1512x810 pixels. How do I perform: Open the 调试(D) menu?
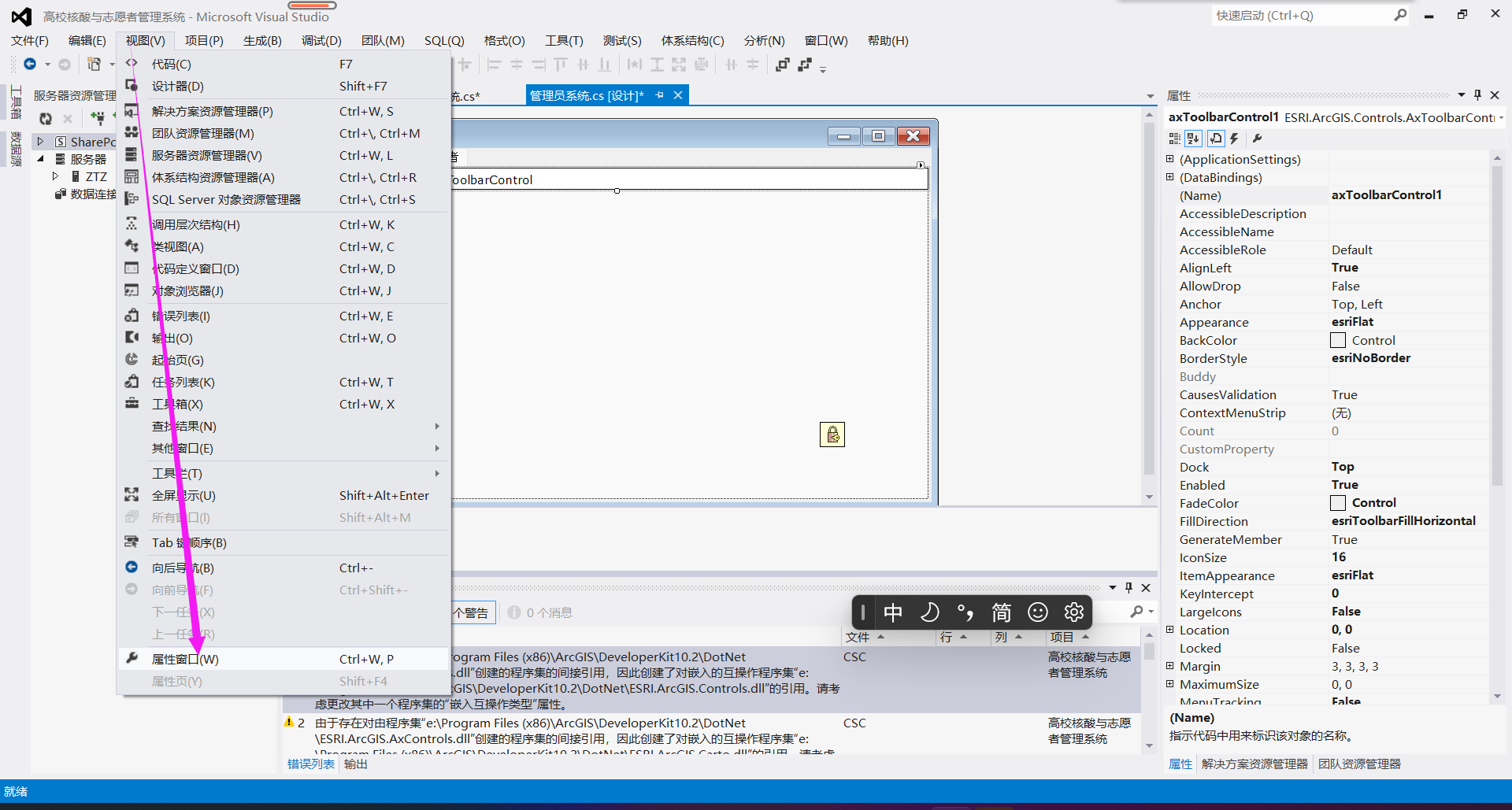(x=321, y=40)
